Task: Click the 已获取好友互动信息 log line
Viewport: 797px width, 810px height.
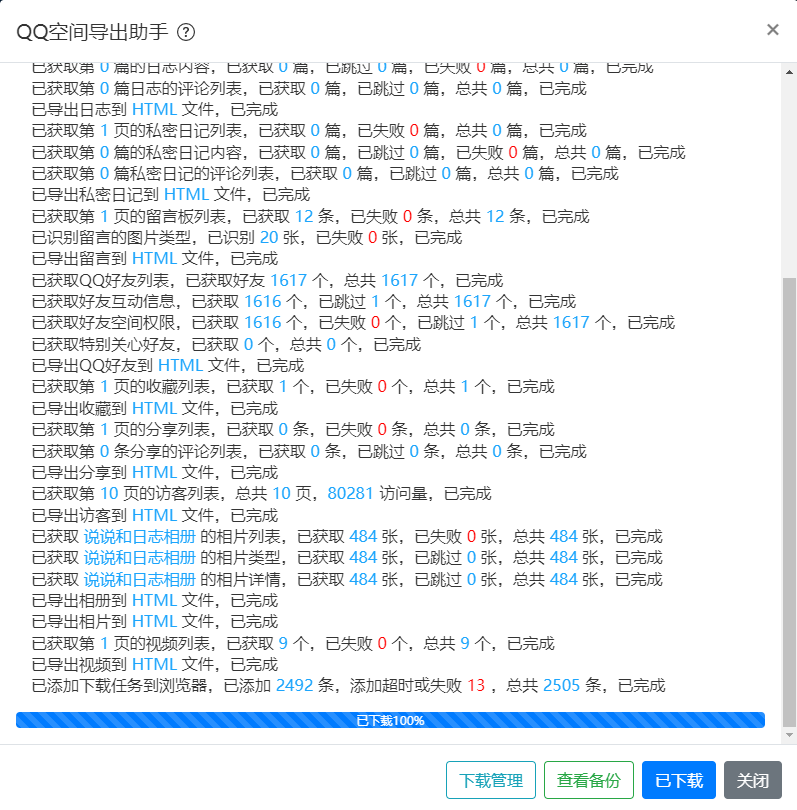Action: tap(304, 302)
